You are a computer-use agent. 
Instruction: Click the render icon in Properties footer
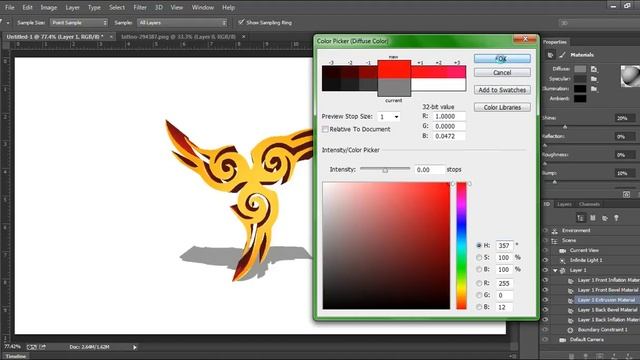click(x=627, y=194)
